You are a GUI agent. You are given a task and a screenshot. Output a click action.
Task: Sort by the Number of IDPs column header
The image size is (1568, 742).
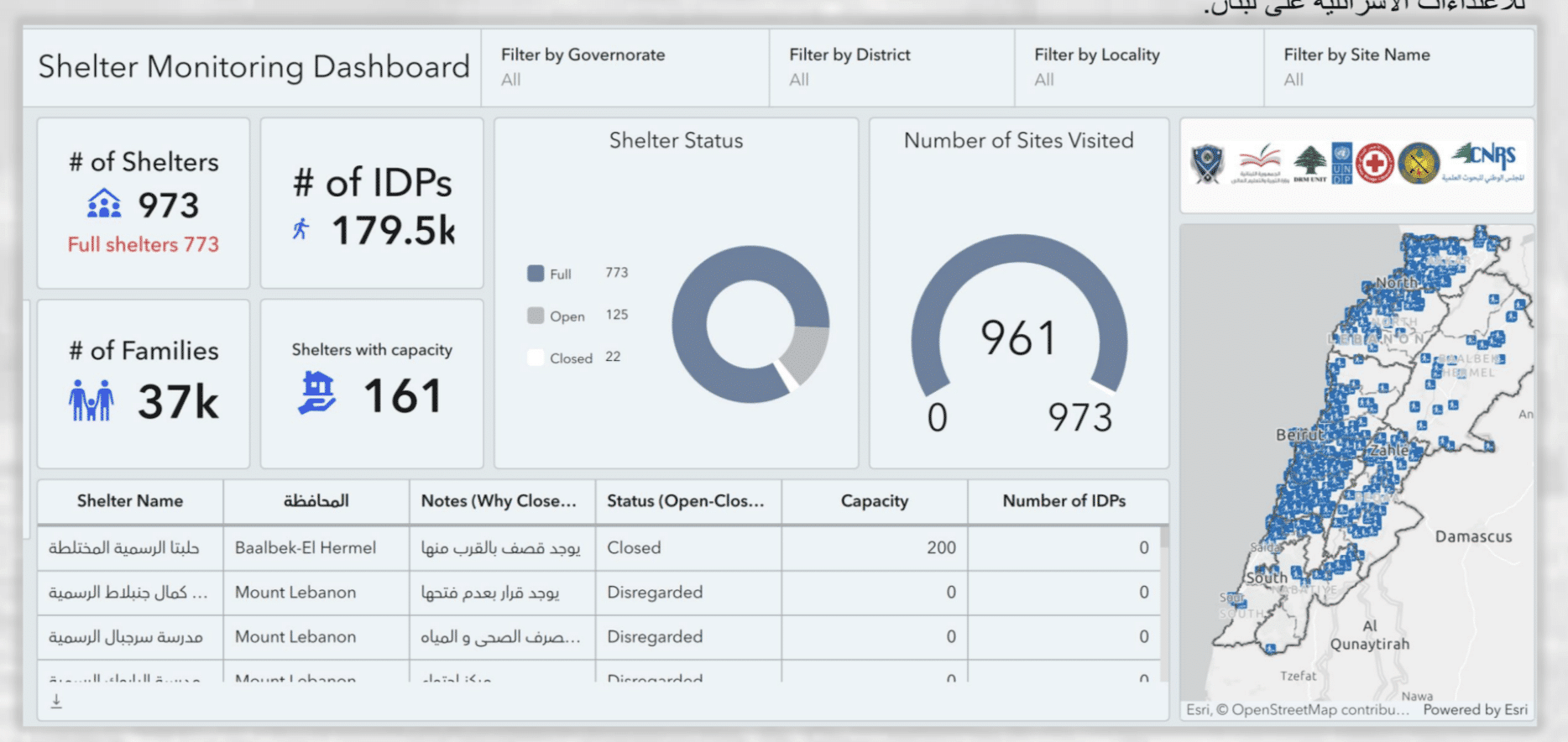(1064, 501)
